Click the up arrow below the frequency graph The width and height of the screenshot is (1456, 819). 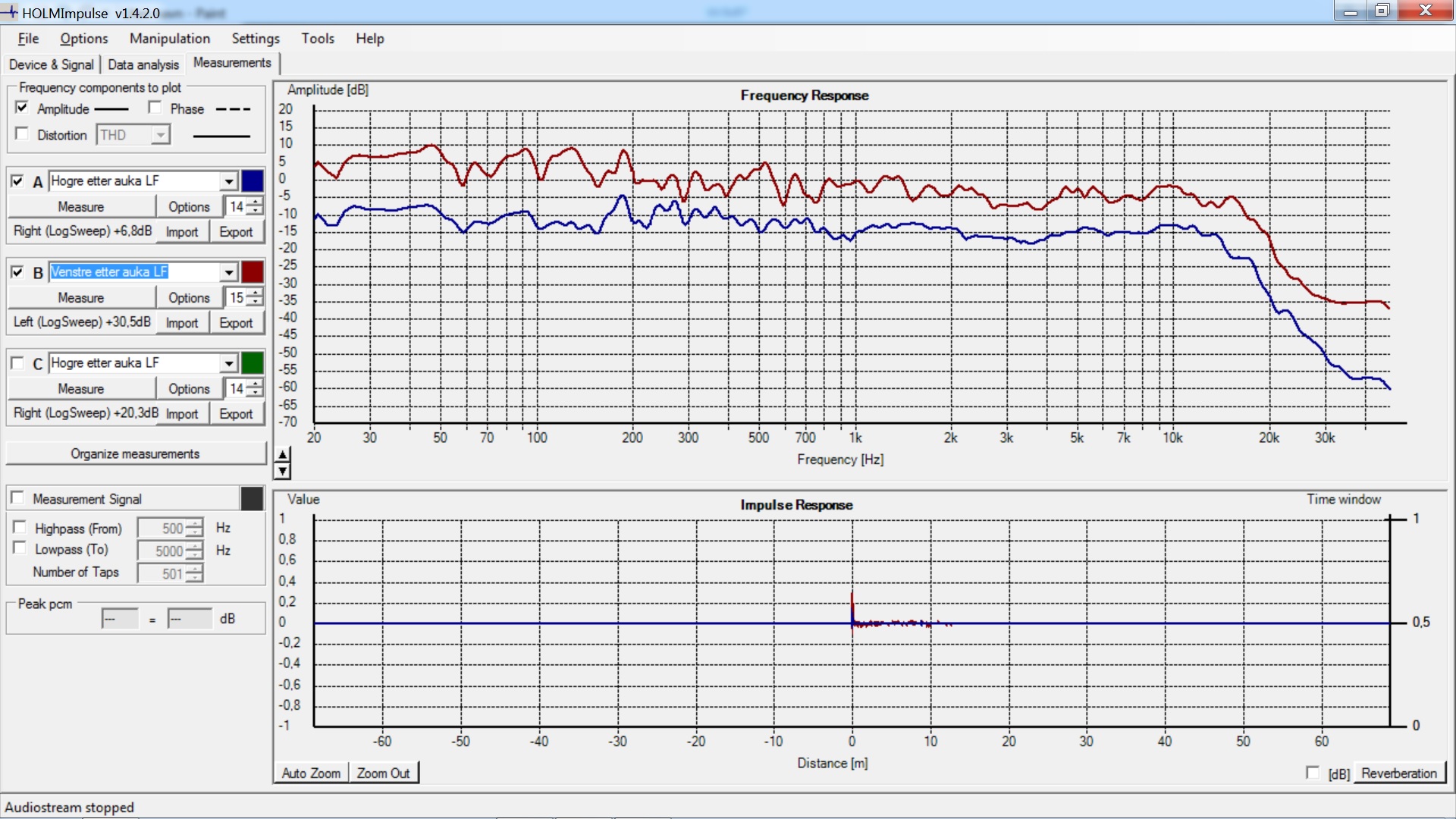coord(282,454)
